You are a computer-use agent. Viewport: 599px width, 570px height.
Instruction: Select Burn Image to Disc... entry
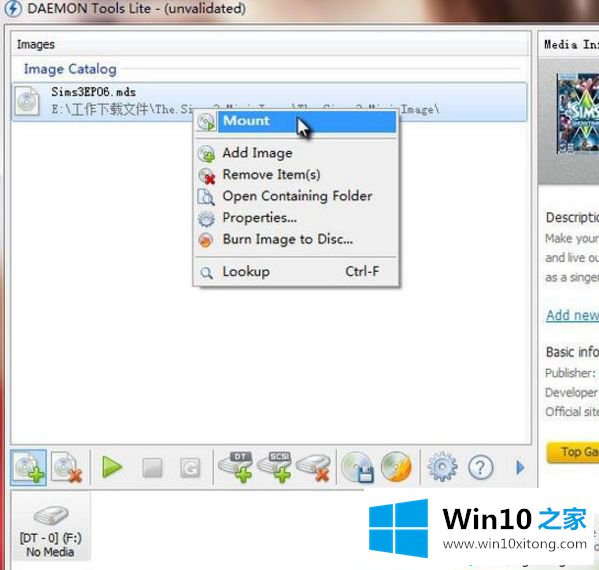pyautogui.click(x=296, y=240)
